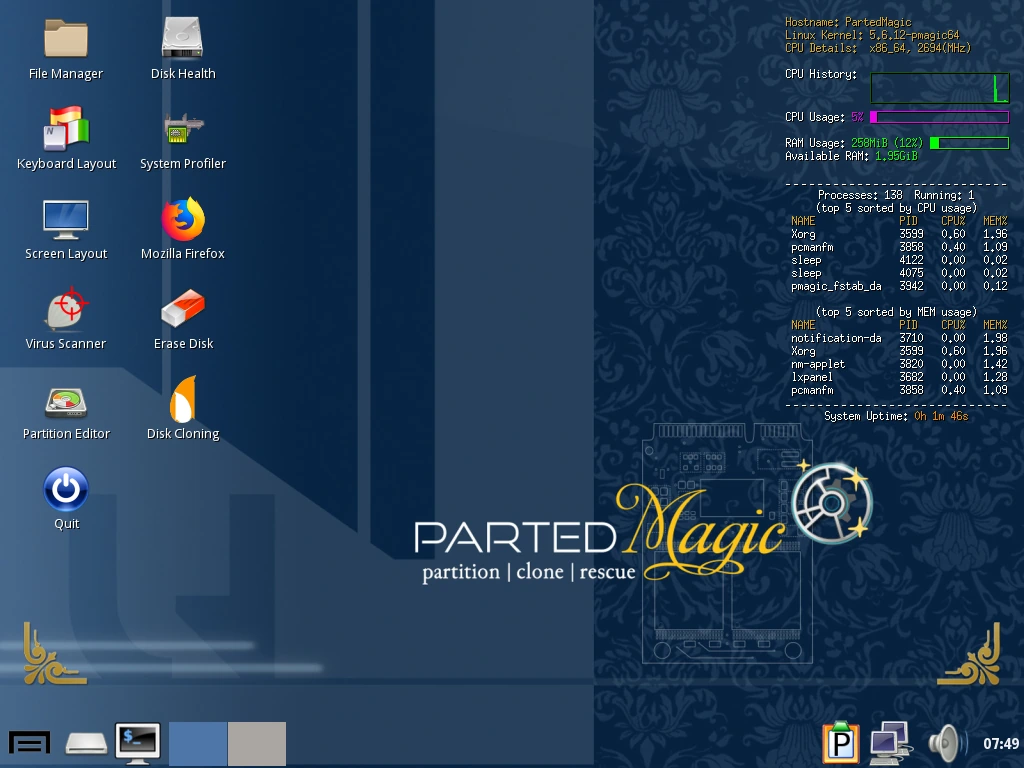
Task: Switch to the second gray workspace
Action: pyautogui.click(x=257, y=743)
